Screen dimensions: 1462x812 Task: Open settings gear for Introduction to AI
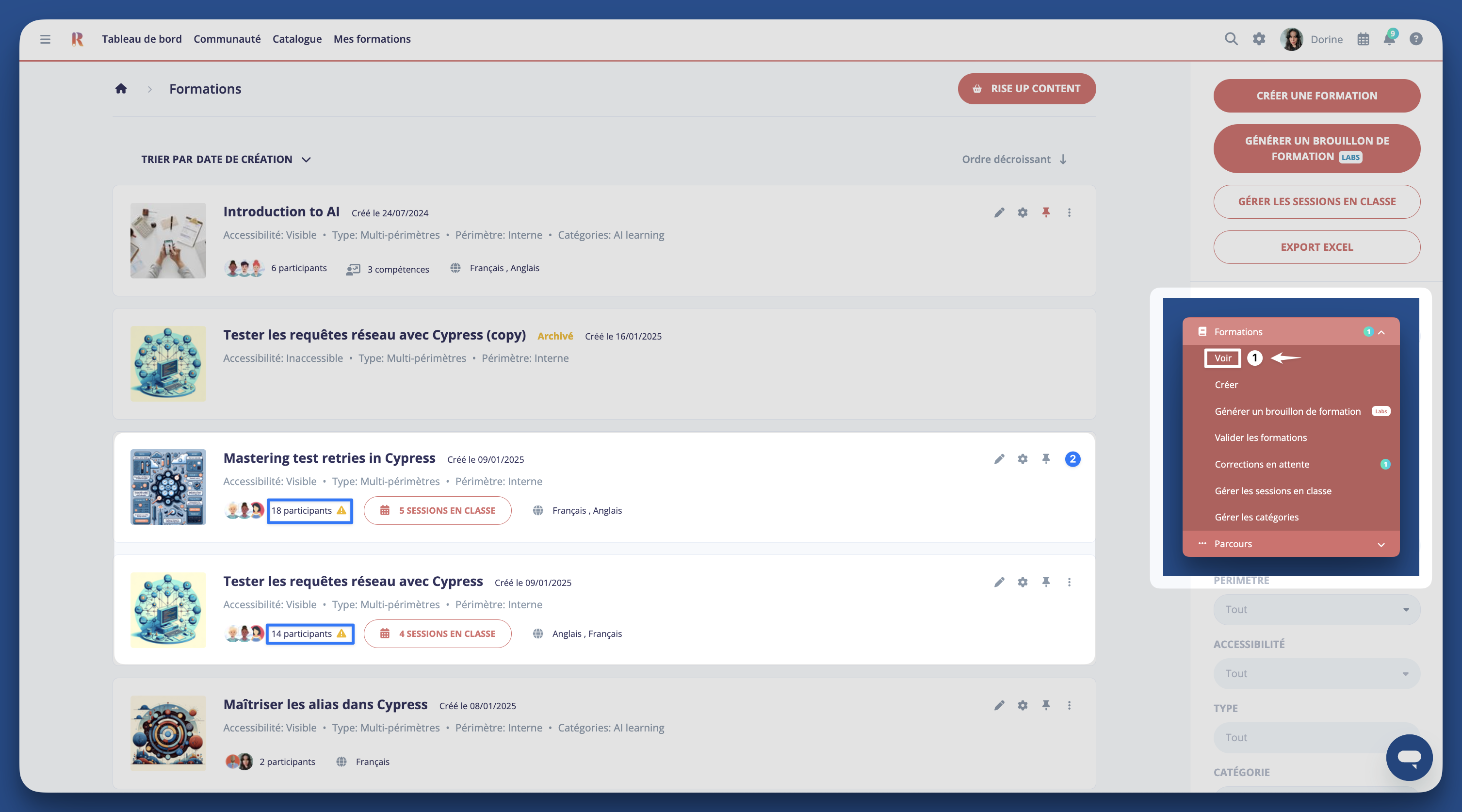[x=1022, y=213]
